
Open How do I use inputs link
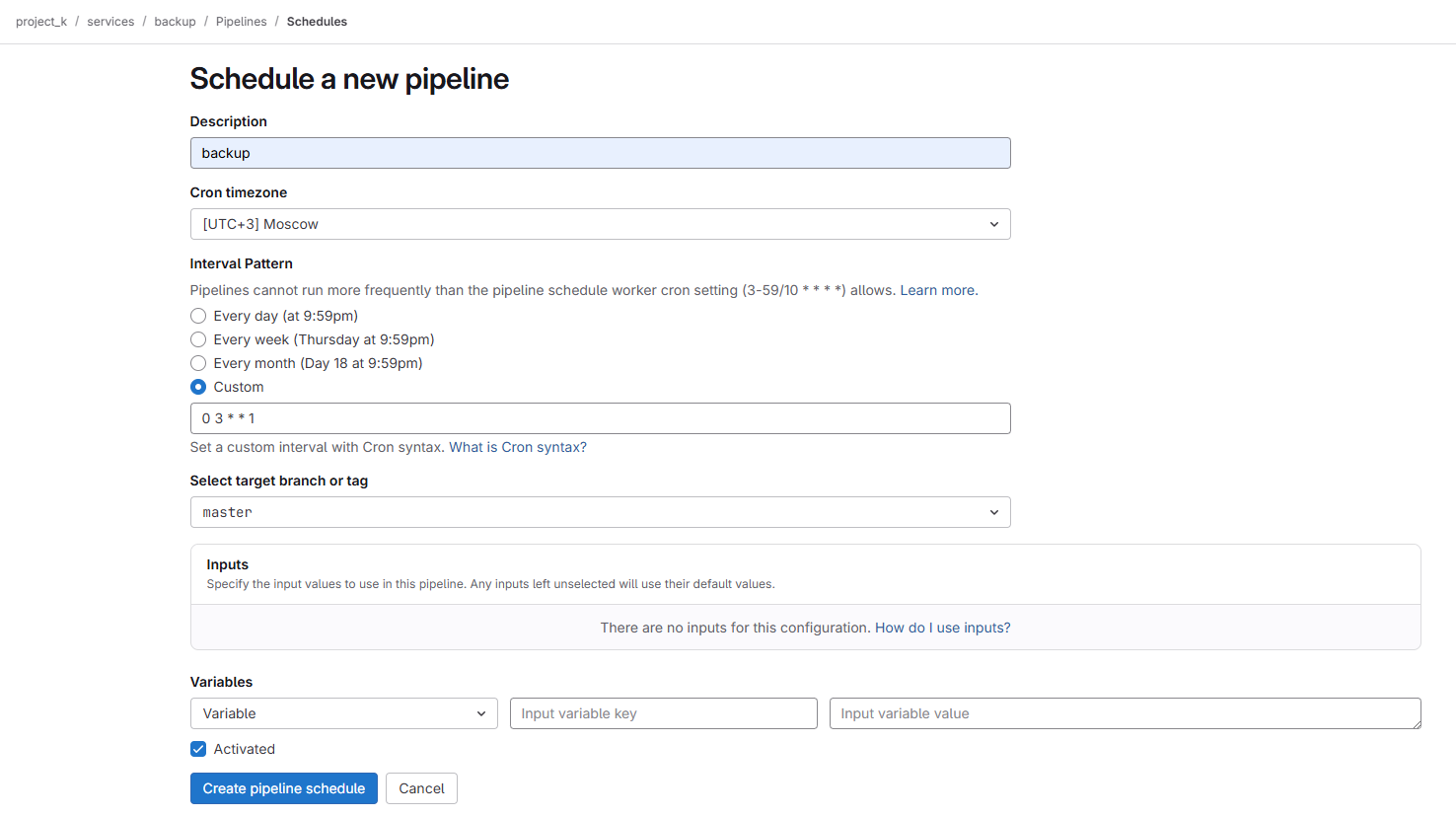click(x=942, y=628)
